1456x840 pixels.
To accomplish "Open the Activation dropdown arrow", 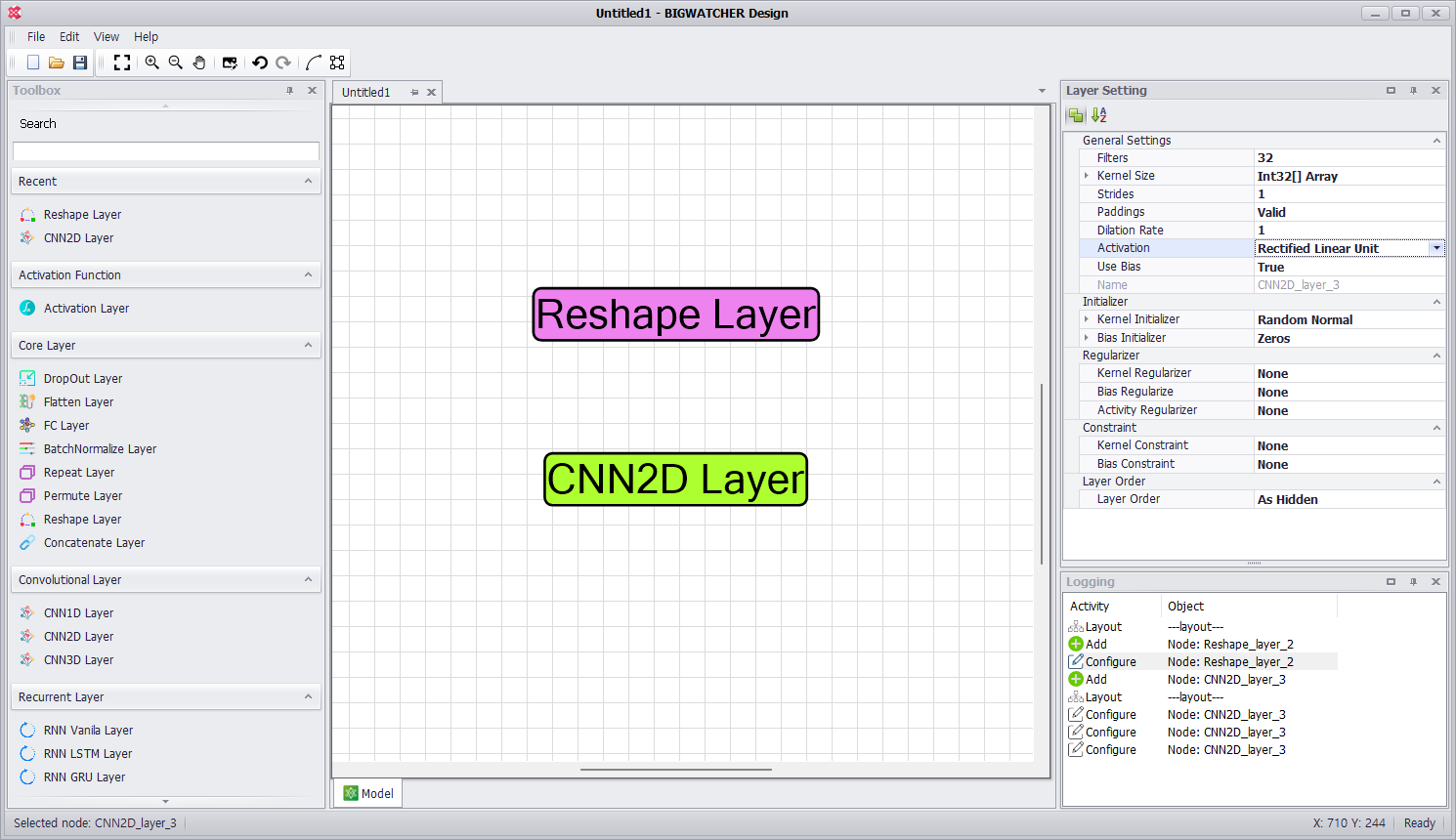I will tap(1436, 248).
